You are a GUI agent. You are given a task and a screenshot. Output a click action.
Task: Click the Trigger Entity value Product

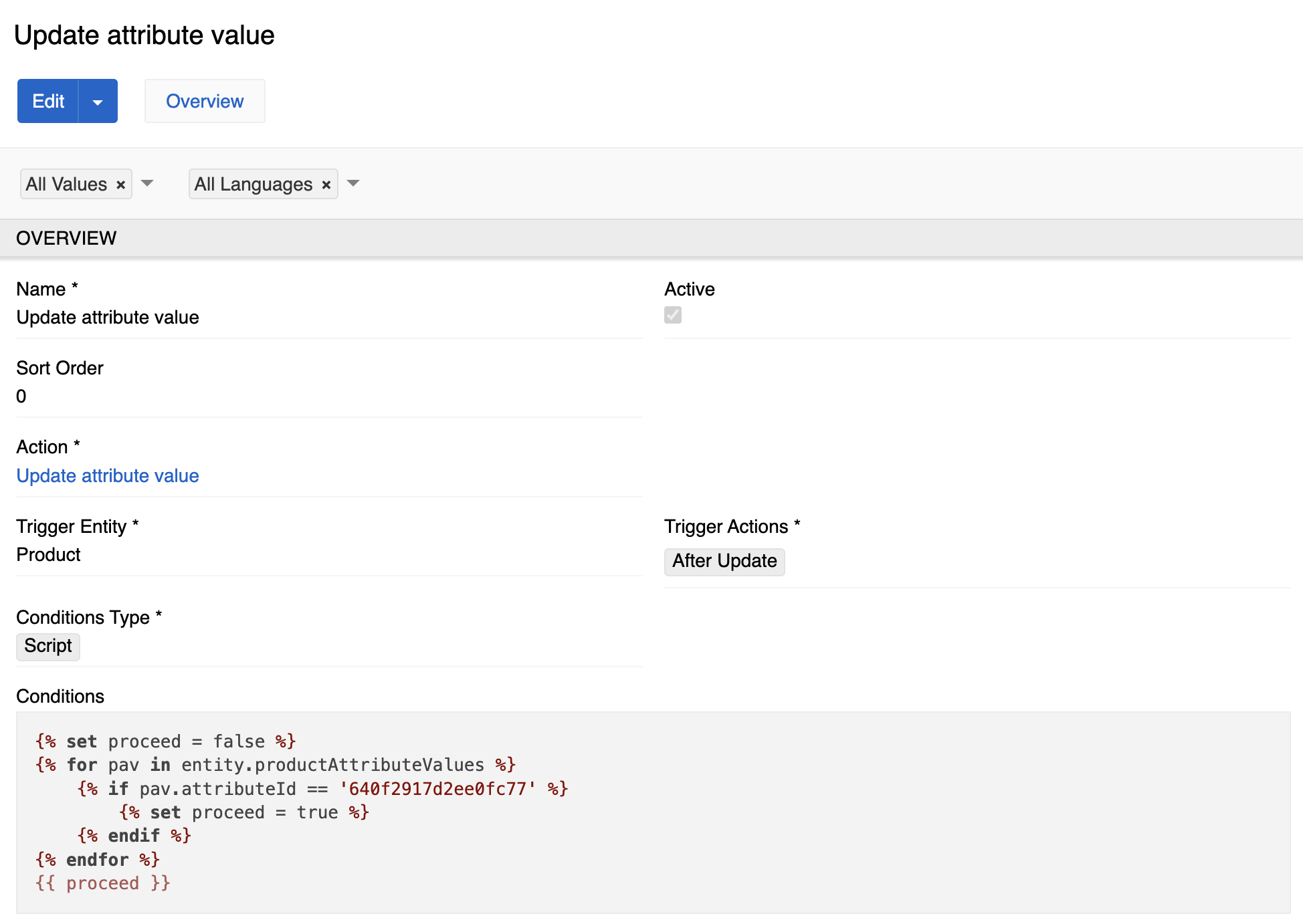[48, 555]
